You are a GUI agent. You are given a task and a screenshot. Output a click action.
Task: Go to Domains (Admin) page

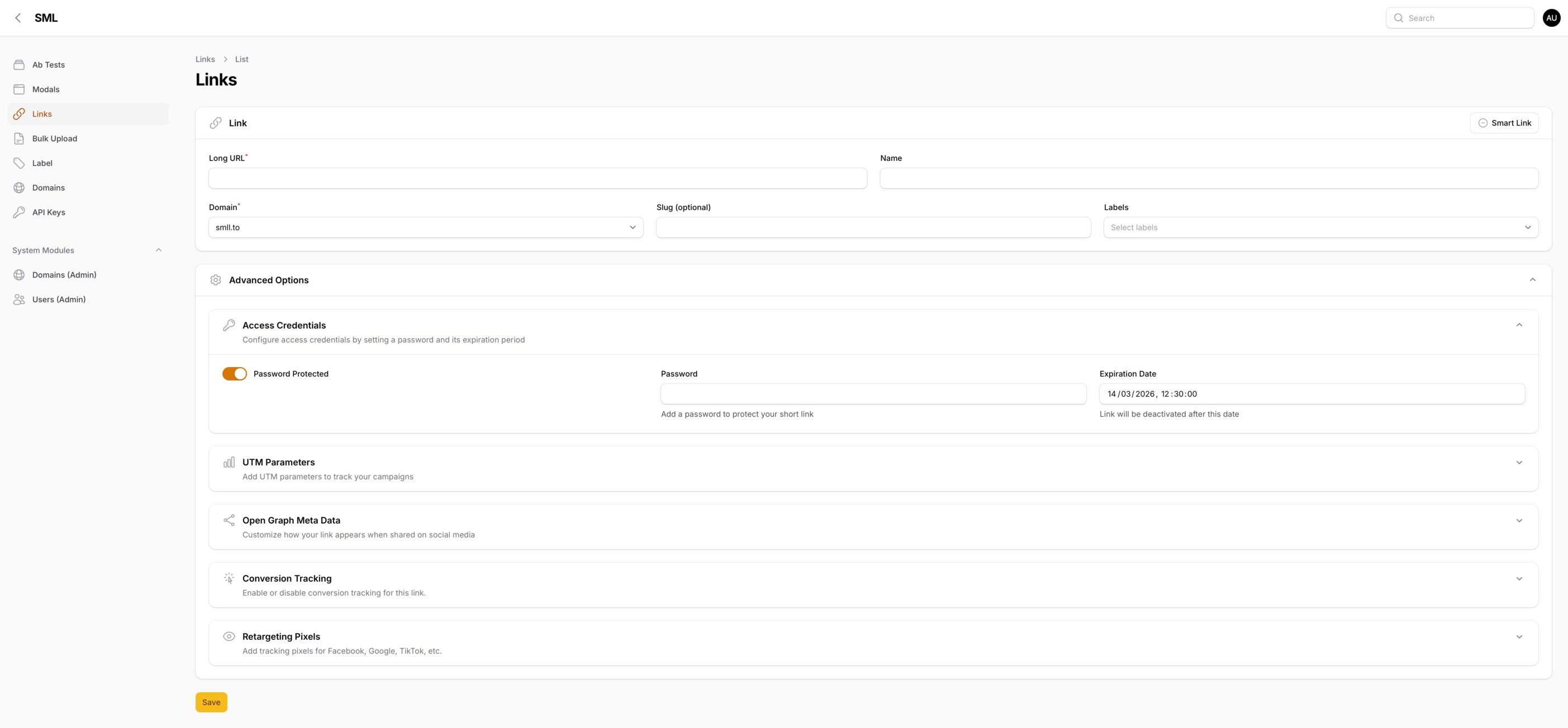pyautogui.click(x=64, y=275)
